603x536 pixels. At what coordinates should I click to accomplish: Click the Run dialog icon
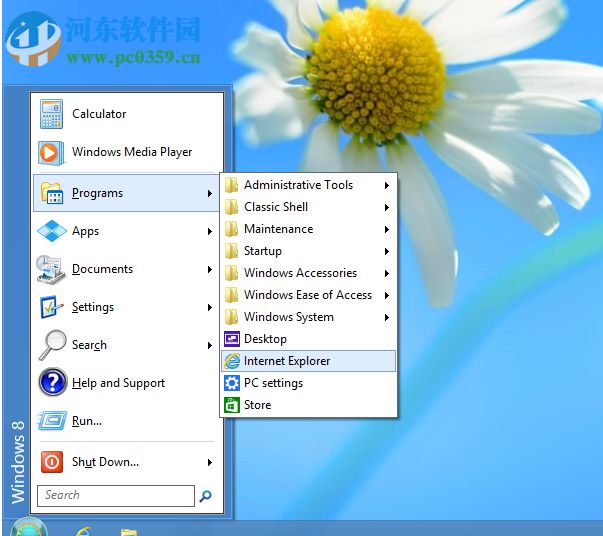pos(52,421)
